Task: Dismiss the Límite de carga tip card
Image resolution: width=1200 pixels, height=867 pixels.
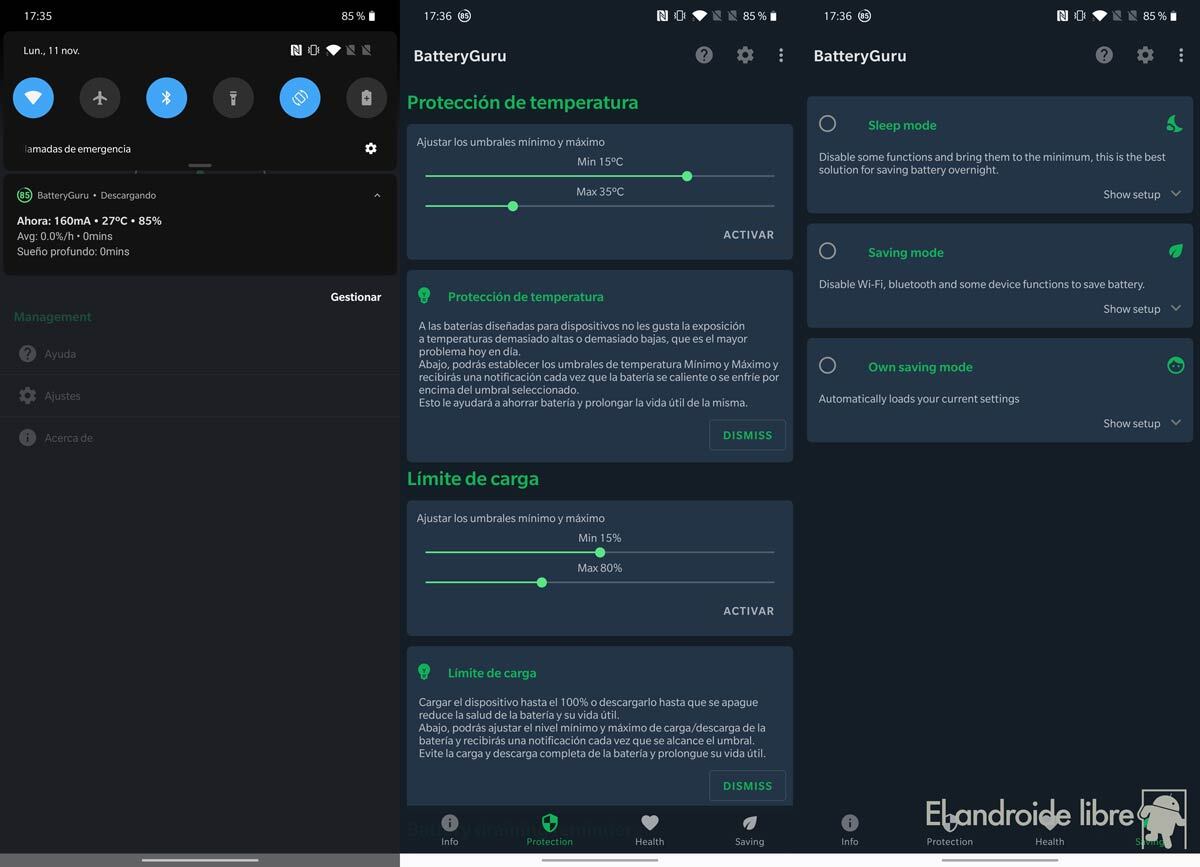Action: click(x=748, y=786)
